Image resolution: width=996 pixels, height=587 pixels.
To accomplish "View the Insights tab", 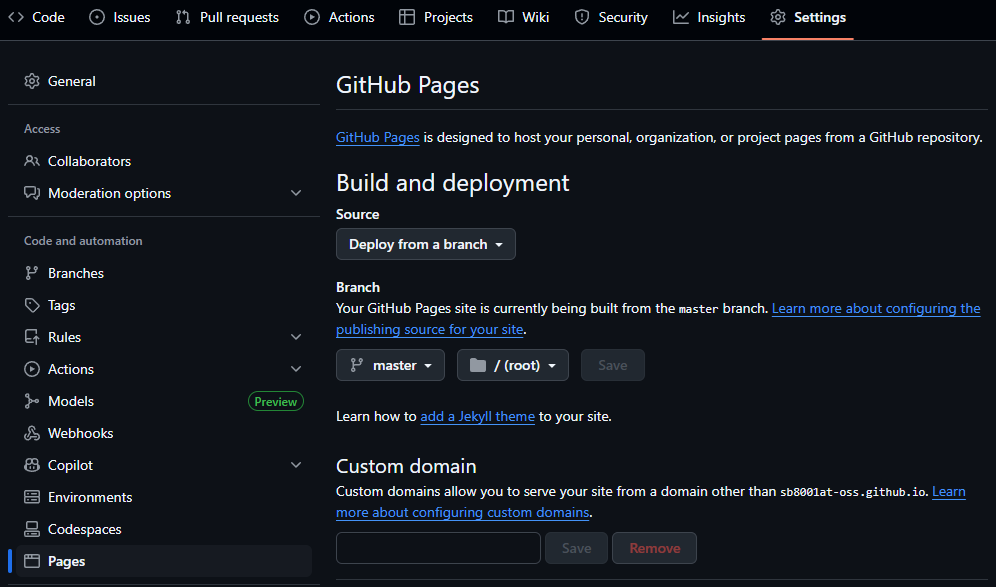I will click(709, 17).
